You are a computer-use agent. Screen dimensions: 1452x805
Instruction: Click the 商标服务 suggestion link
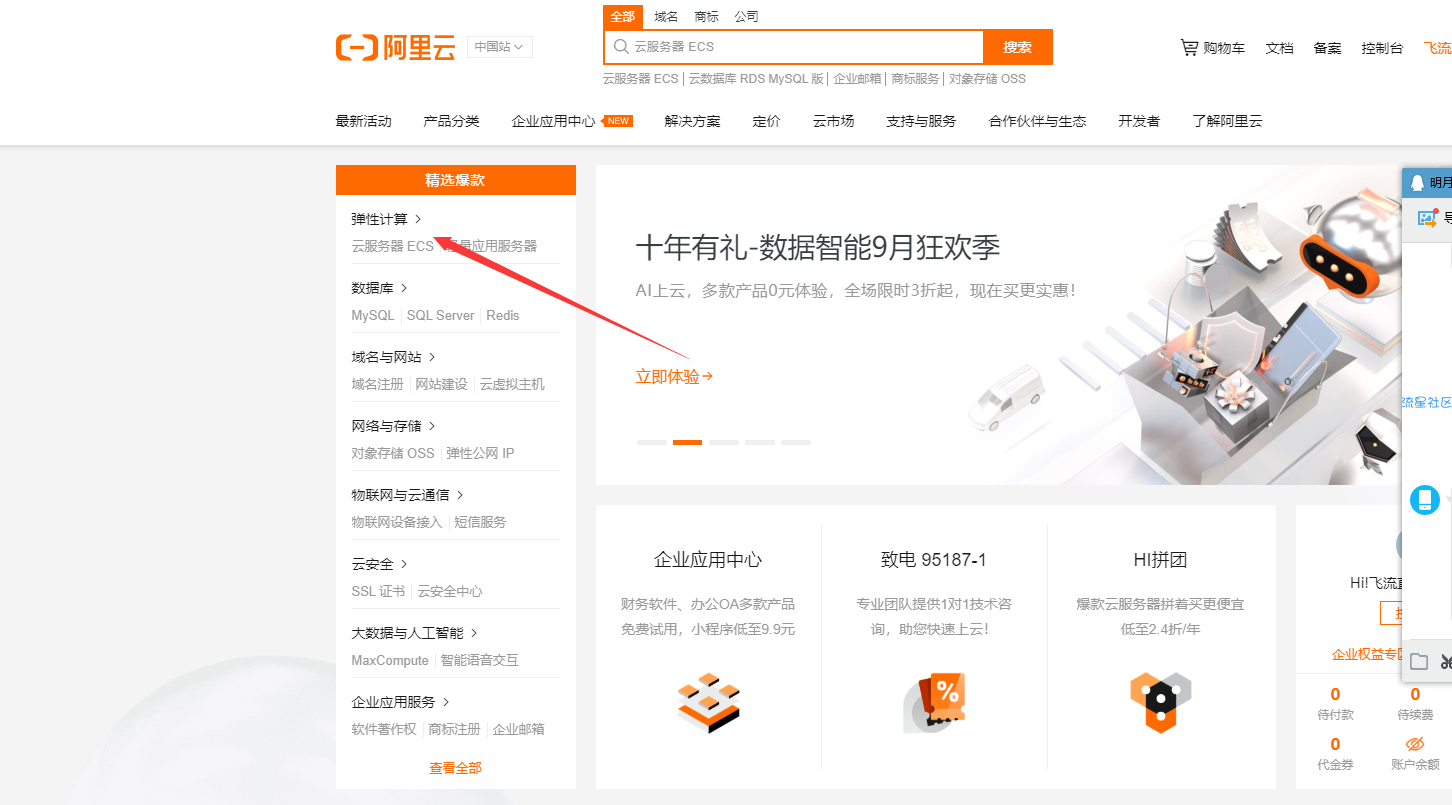[x=915, y=79]
